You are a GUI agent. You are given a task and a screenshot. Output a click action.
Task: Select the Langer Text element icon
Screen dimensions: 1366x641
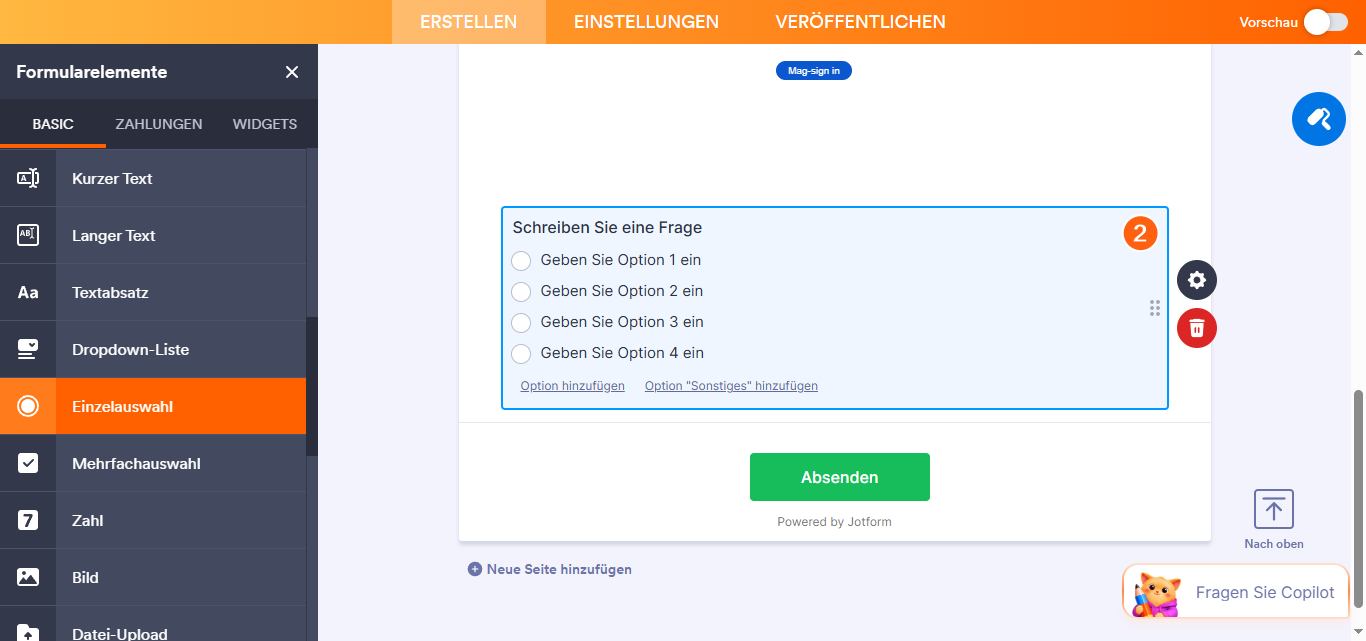[x=28, y=234]
